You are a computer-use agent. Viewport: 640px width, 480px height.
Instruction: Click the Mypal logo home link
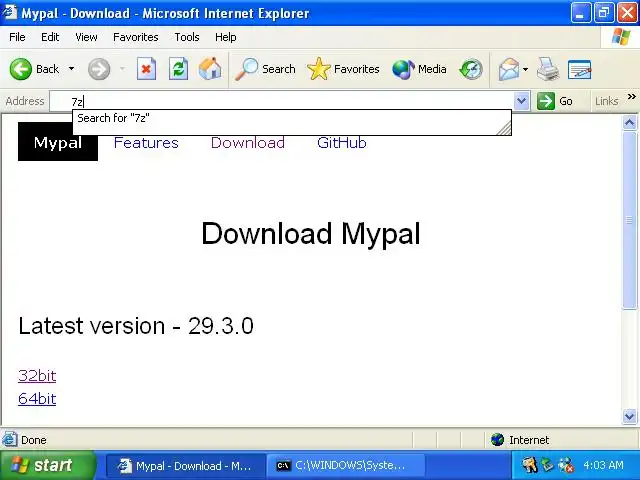pyautogui.click(x=58, y=143)
